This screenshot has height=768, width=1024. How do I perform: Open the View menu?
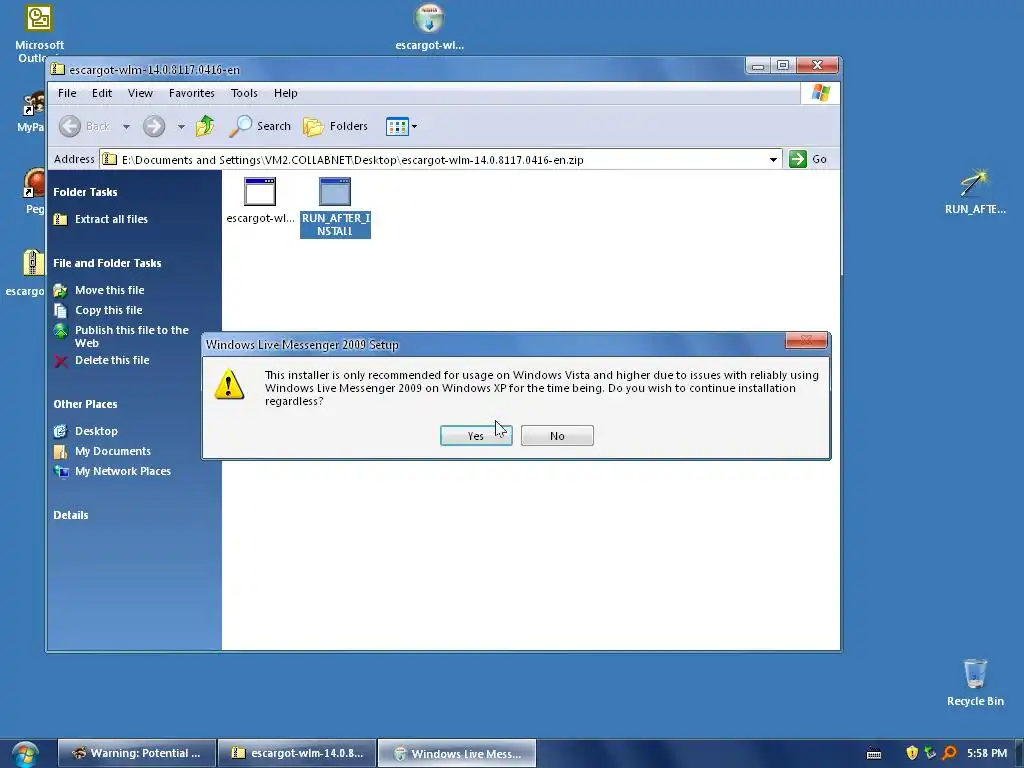(x=140, y=93)
